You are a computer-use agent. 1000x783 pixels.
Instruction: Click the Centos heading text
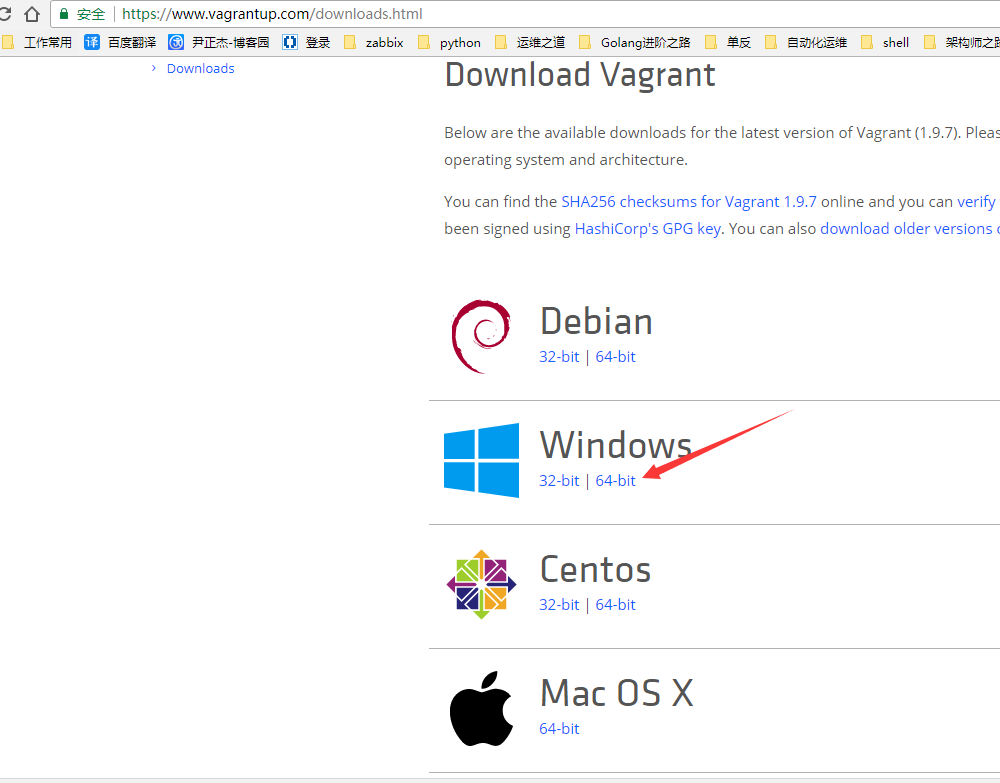point(596,569)
